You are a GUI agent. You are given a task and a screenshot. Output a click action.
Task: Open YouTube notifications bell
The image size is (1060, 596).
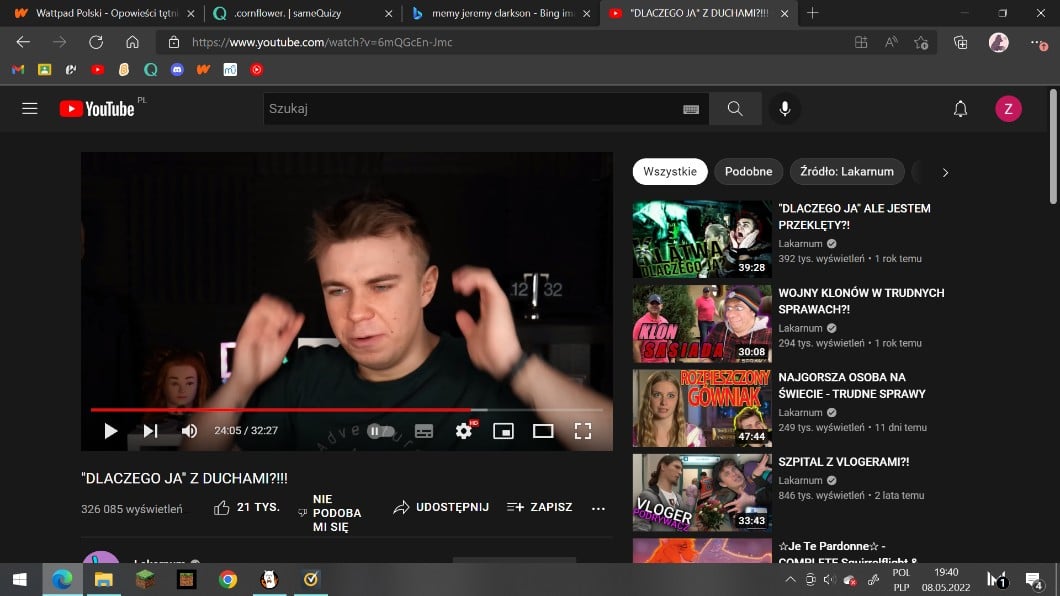pos(960,109)
